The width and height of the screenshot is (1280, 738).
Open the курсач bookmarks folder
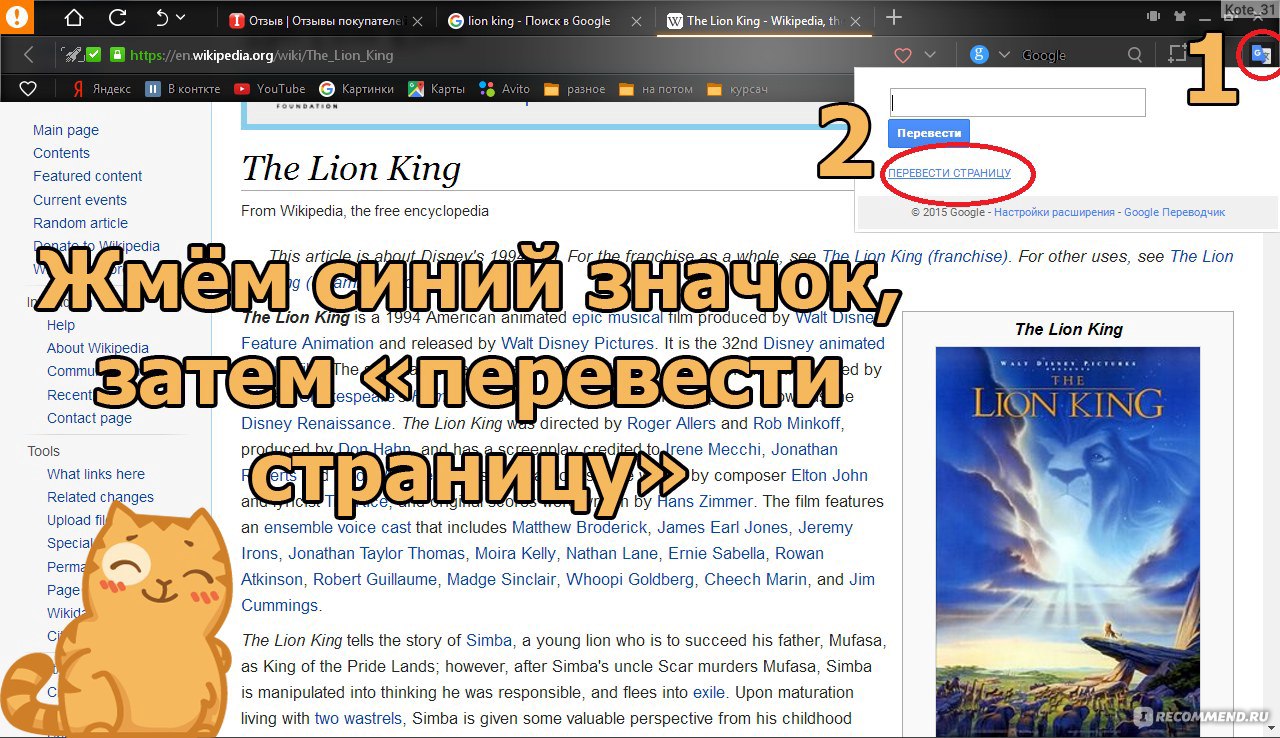pos(736,89)
